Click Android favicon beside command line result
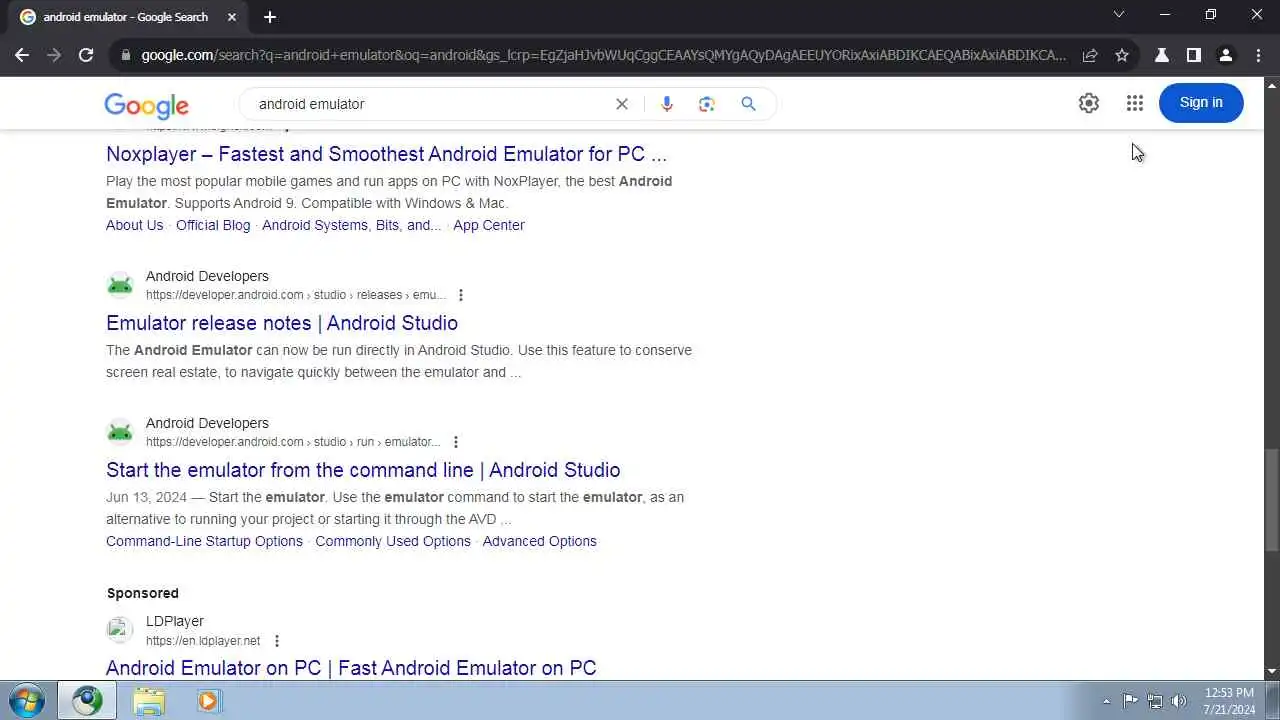Viewport: 1280px width, 720px height. [120, 432]
